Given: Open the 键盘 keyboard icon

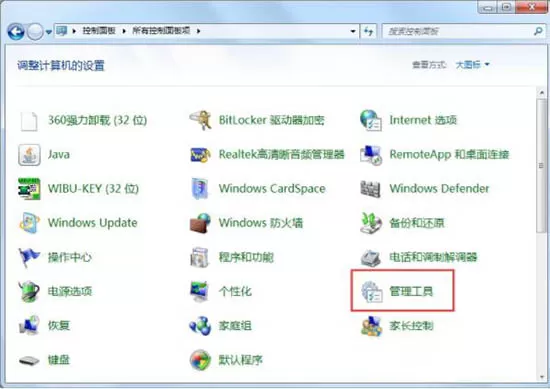Looking at the screenshot, I should (29, 360).
